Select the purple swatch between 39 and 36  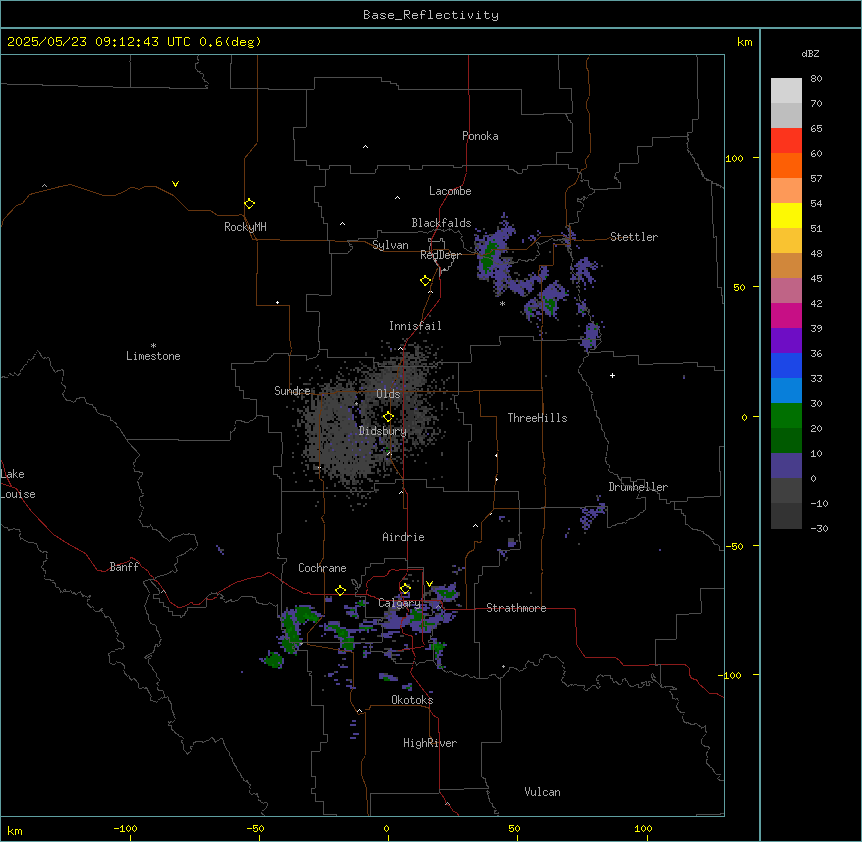click(786, 341)
